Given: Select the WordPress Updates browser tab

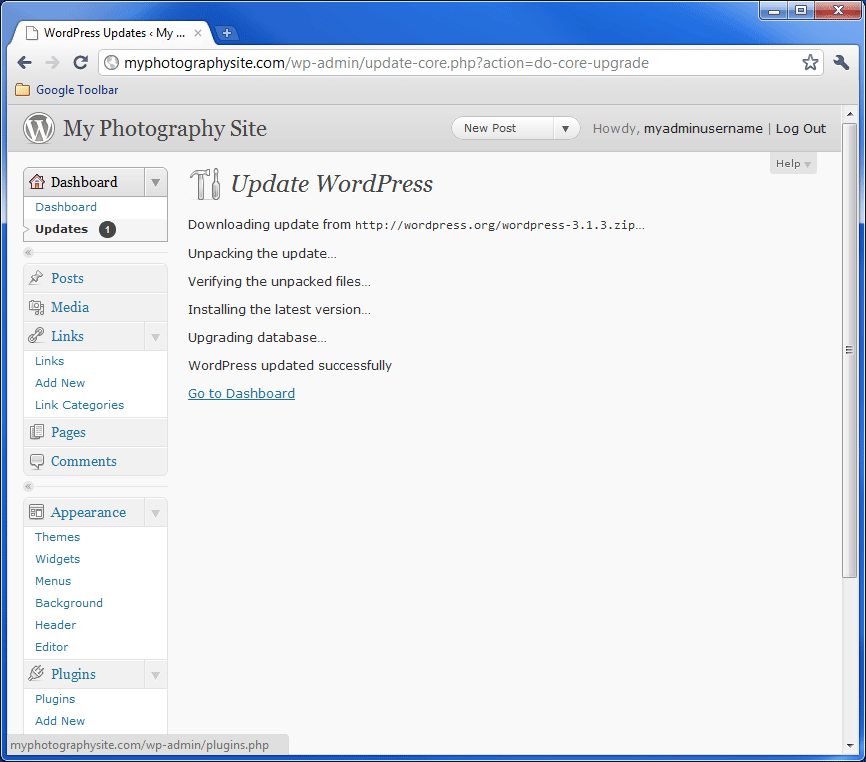Looking at the screenshot, I should click(113, 33).
